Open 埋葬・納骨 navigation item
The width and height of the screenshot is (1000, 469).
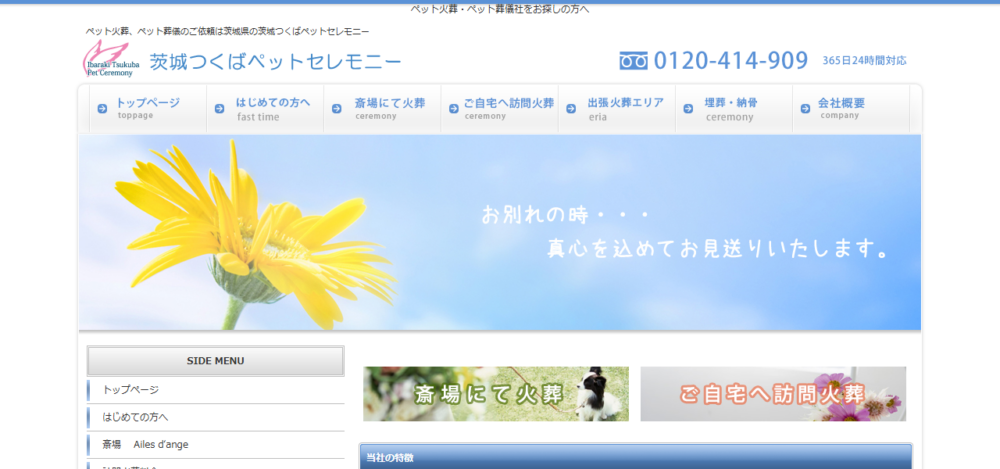pos(734,108)
